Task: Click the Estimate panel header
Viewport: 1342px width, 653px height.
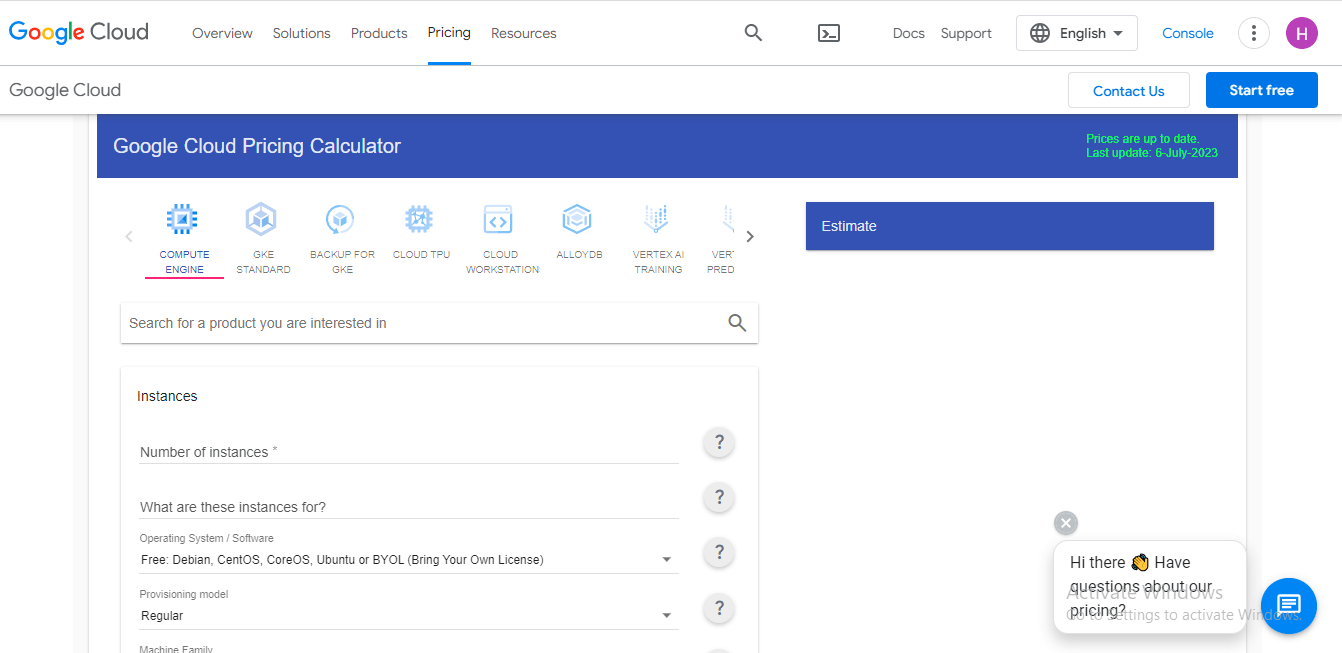Action: (1010, 226)
